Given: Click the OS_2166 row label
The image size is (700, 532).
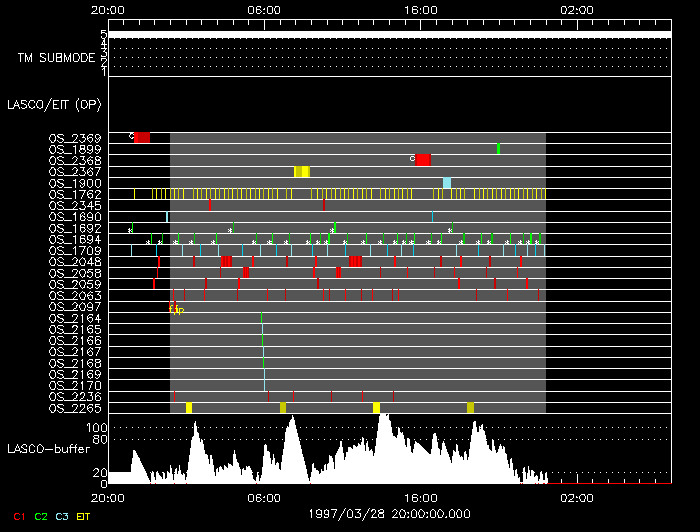Looking at the screenshot, I should 75,341.
